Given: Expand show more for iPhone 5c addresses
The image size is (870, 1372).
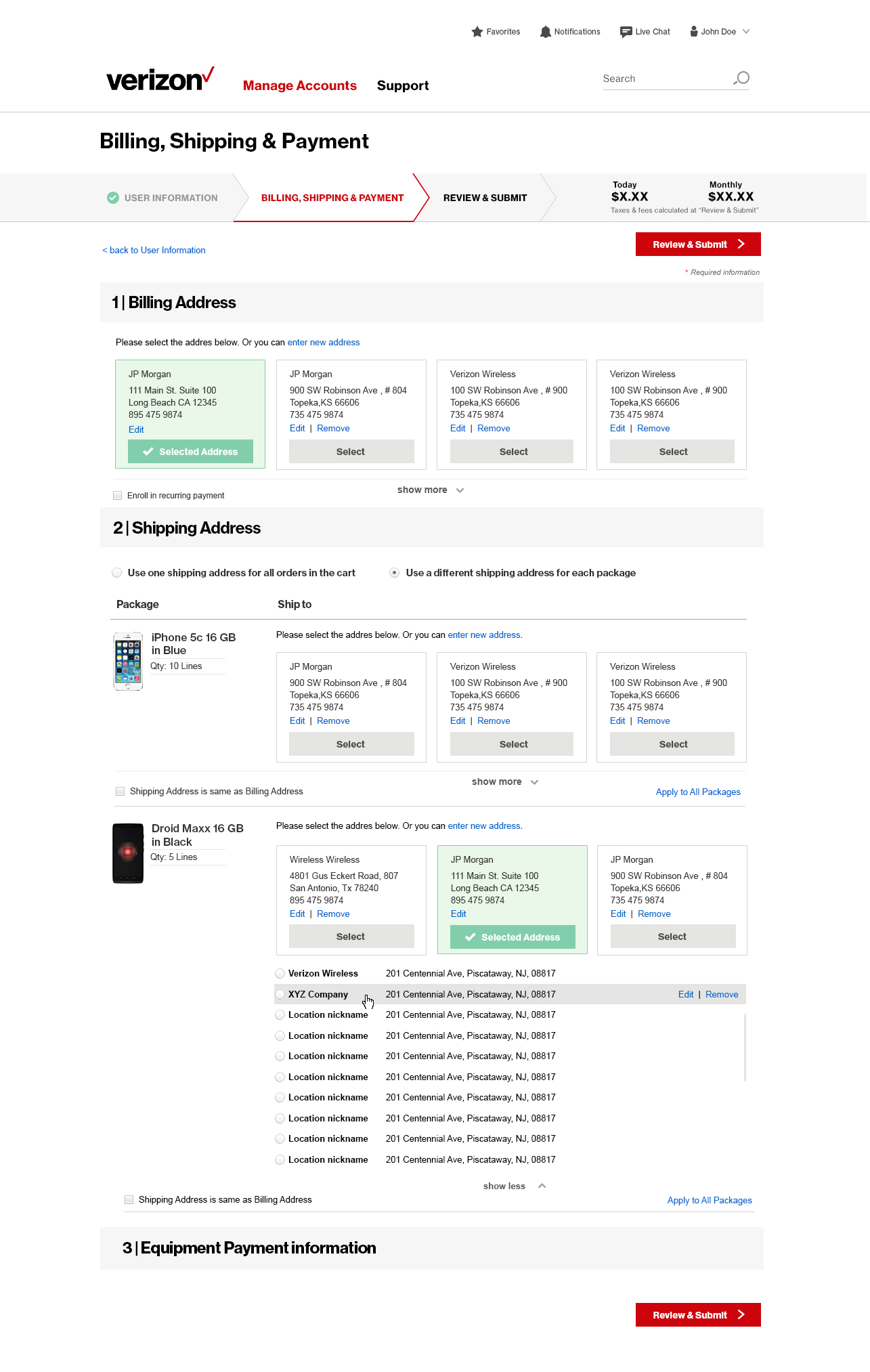Looking at the screenshot, I should click(505, 781).
